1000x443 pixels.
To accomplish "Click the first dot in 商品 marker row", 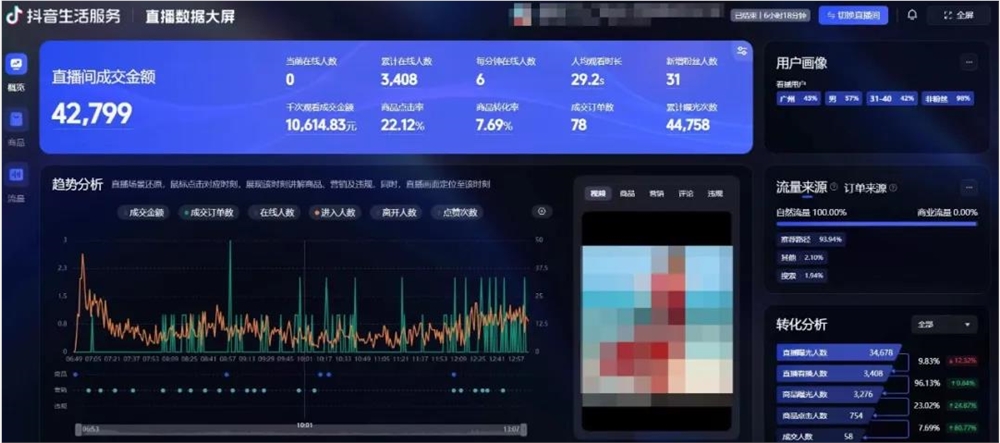I will [x=75, y=375].
